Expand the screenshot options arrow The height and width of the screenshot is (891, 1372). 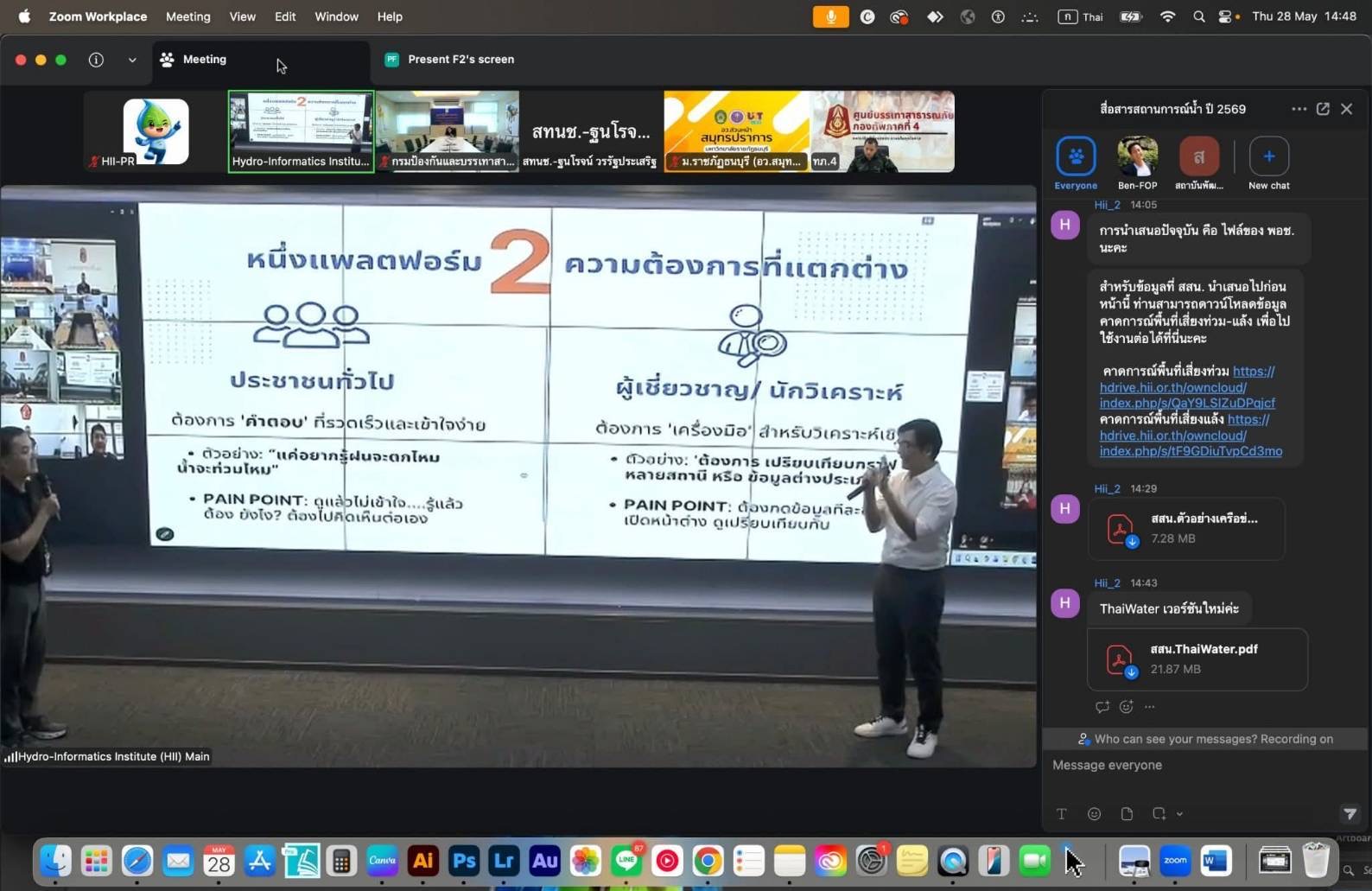[x=1179, y=814]
